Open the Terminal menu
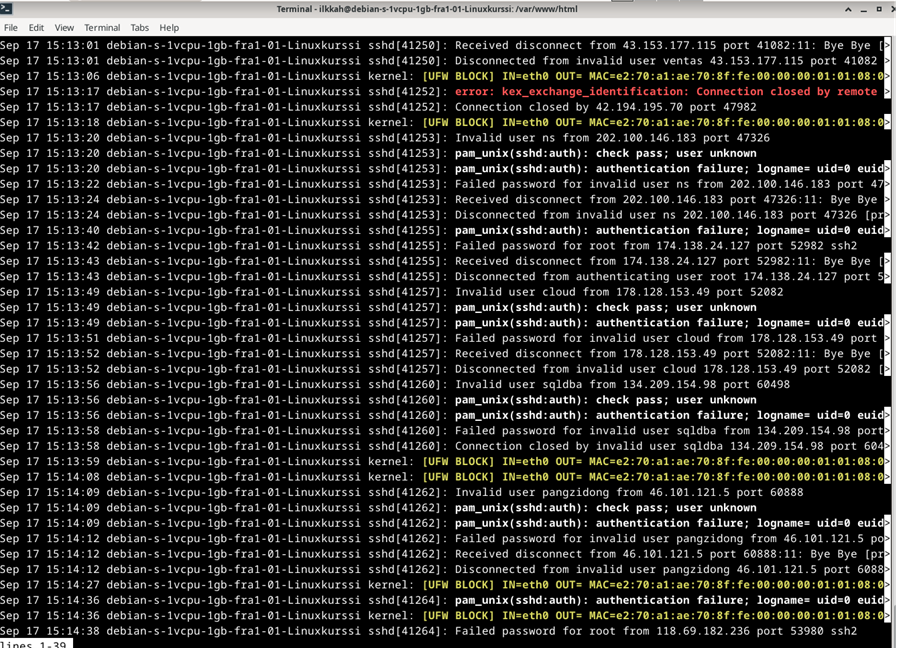The height and width of the screenshot is (648, 903). (x=102, y=28)
